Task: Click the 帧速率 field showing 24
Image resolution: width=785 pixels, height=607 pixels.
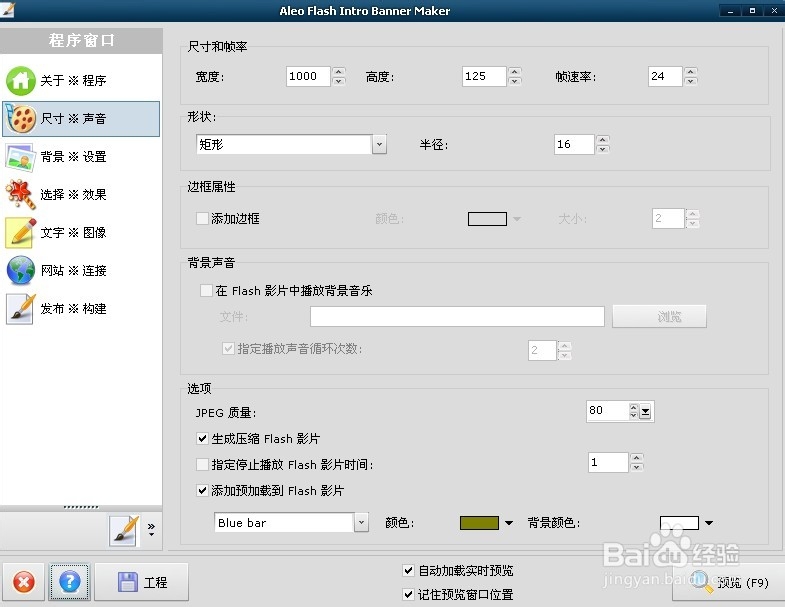Action: [x=665, y=77]
